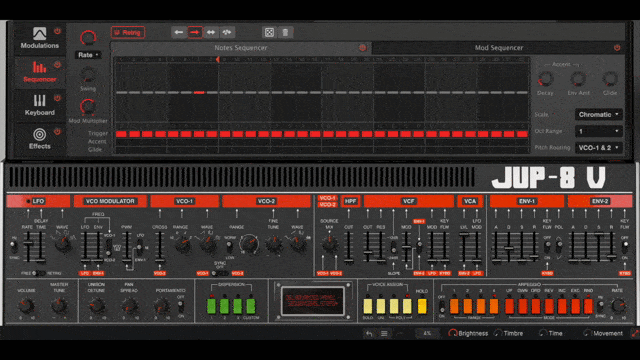This screenshot has width=640, height=360.
Task: Set sequencer direction to forward arrow
Action: [x=195, y=32]
